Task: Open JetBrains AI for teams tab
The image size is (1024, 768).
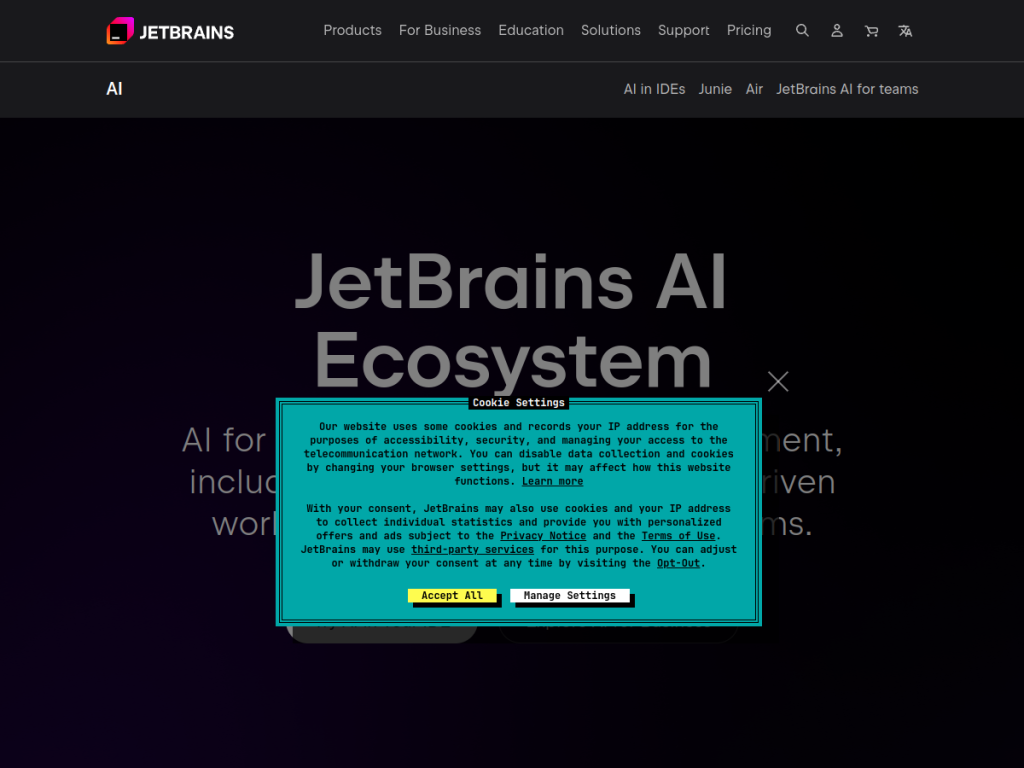Action: [847, 89]
